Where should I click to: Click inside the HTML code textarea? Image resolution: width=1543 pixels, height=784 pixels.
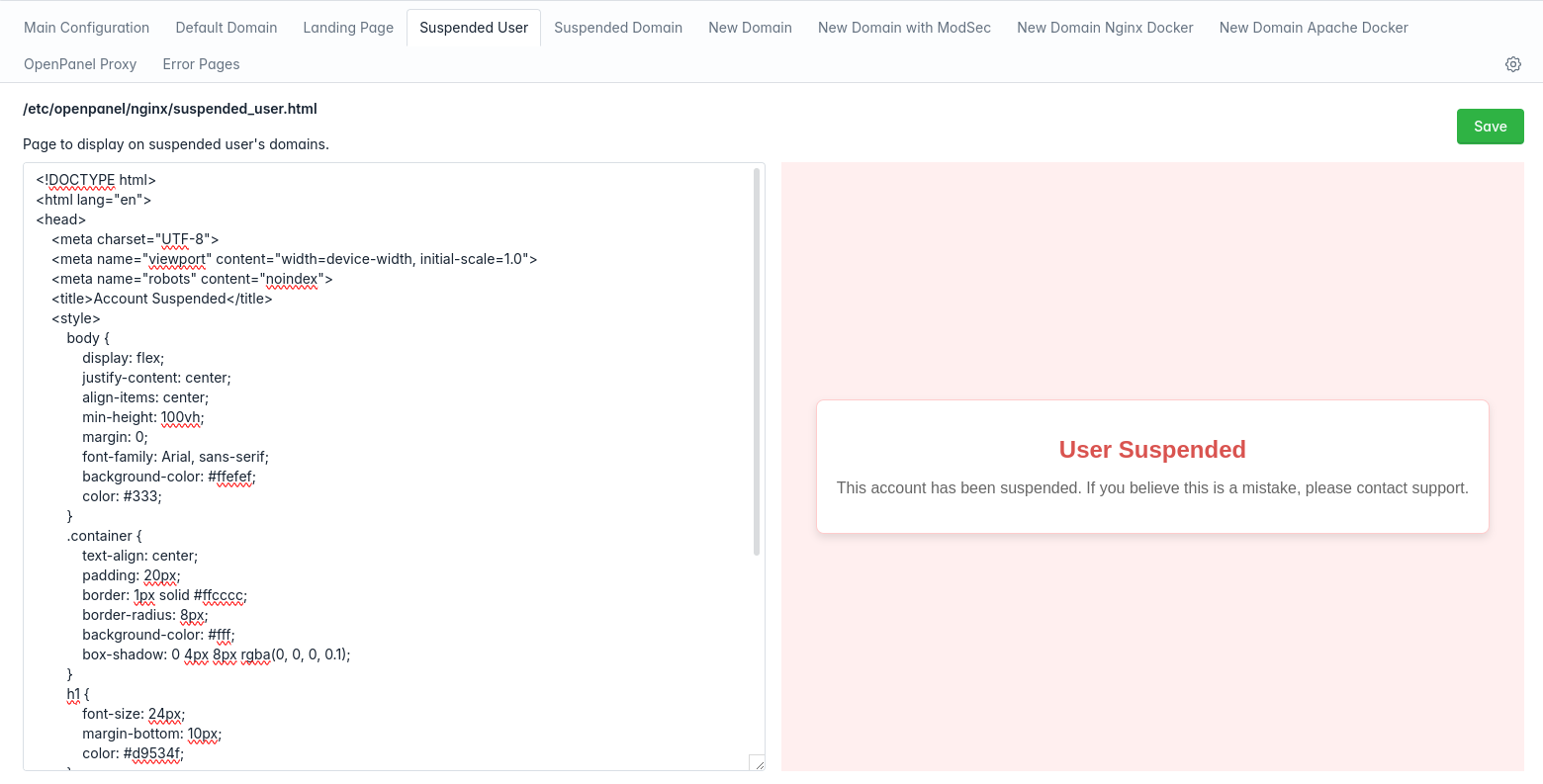(394, 467)
